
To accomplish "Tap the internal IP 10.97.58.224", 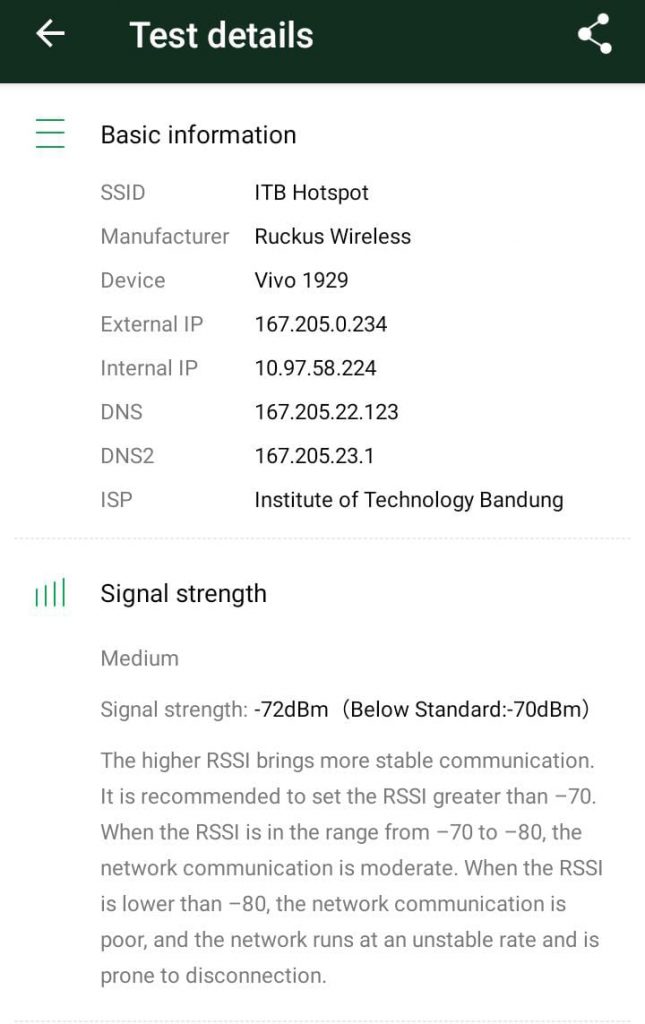I will [315, 368].
